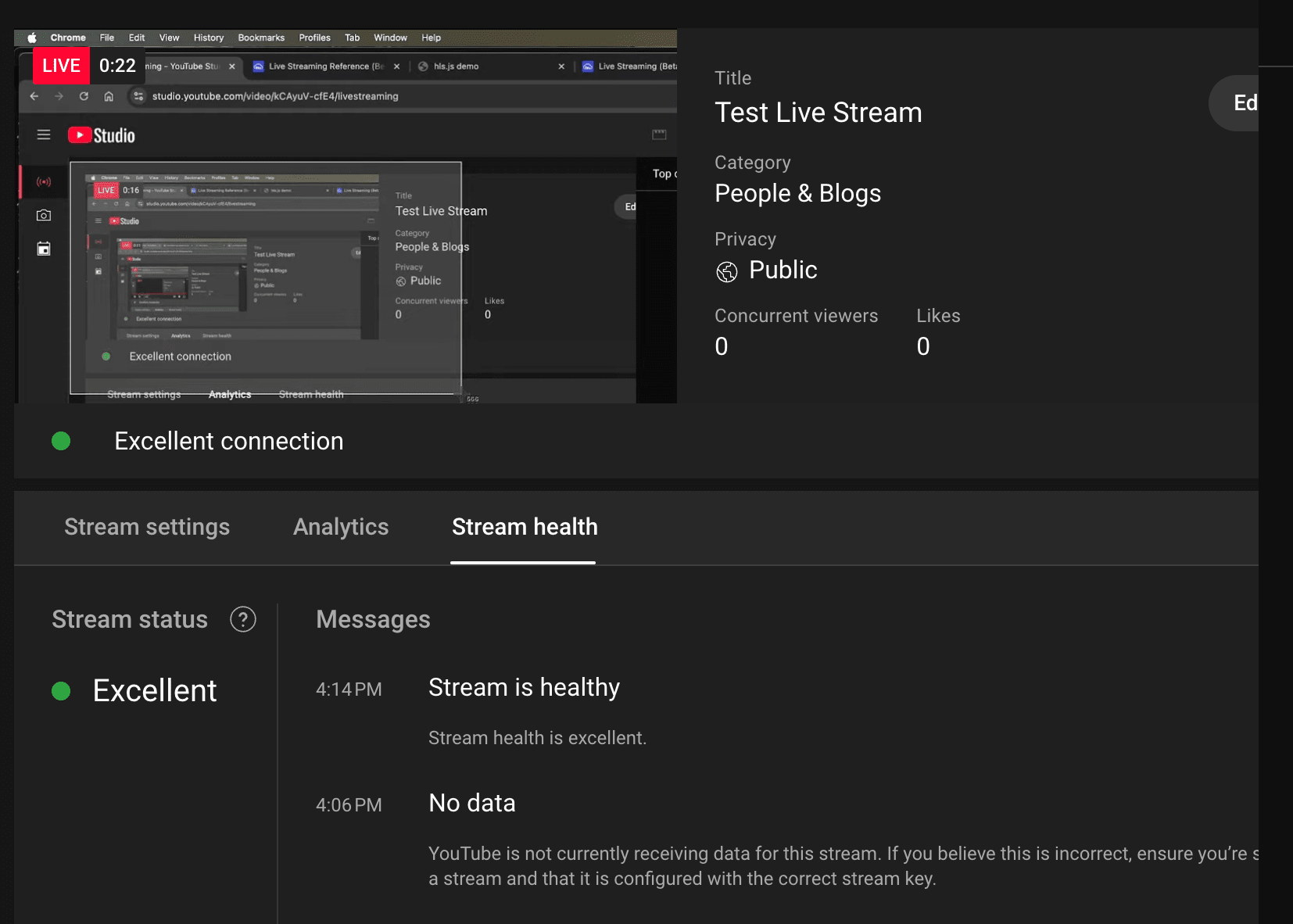Click the Apple menu icon in the preview
Screen dimensions: 1293x924
pyautogui.click(x=32, y=38)
